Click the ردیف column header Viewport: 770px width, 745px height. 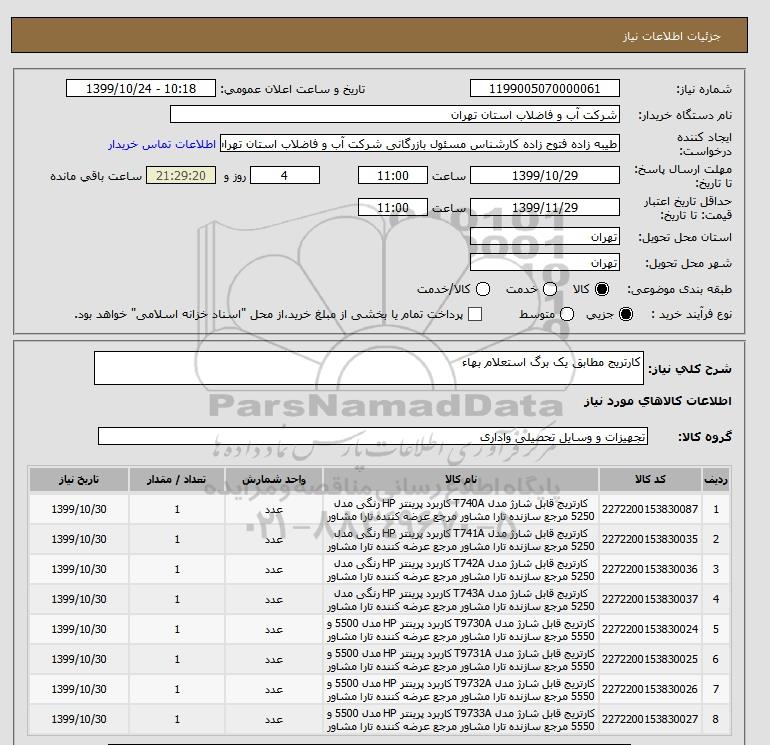(x=715, y=479)
